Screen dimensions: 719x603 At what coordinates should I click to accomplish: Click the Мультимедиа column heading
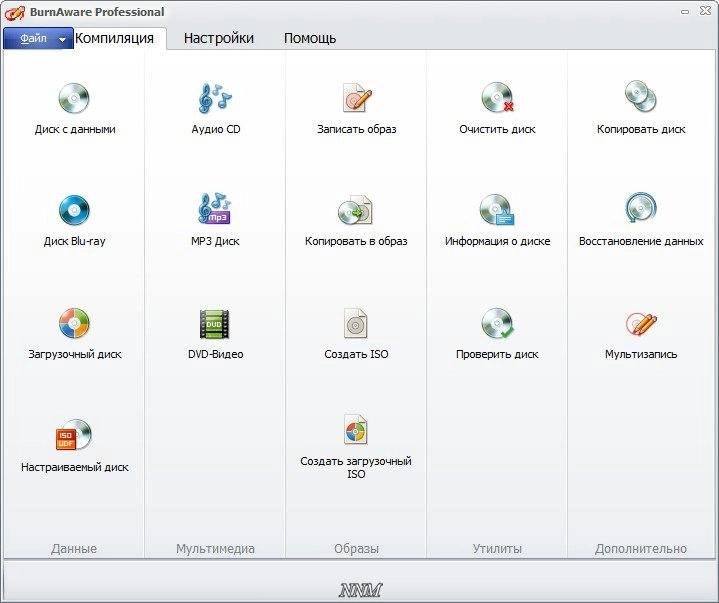(x=215, y=548)
